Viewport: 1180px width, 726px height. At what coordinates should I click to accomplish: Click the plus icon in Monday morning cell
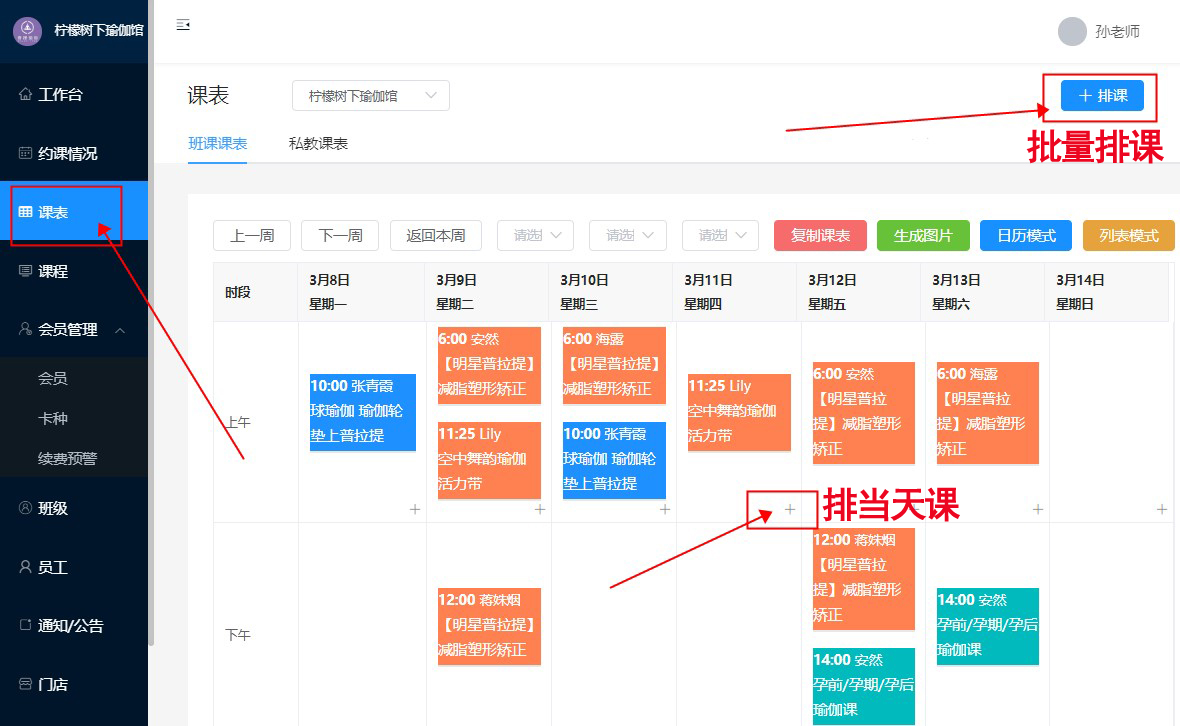(415, 509)
